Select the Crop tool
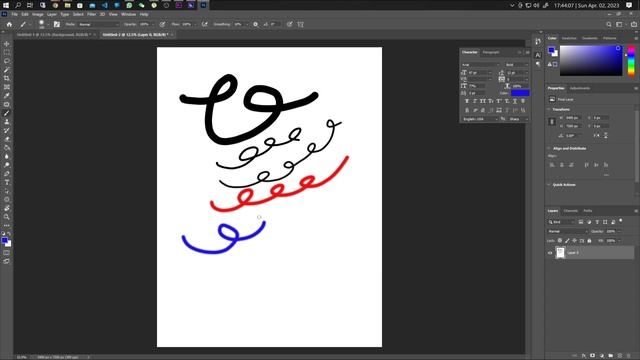 pyautogui.click(x=7, y=78)
